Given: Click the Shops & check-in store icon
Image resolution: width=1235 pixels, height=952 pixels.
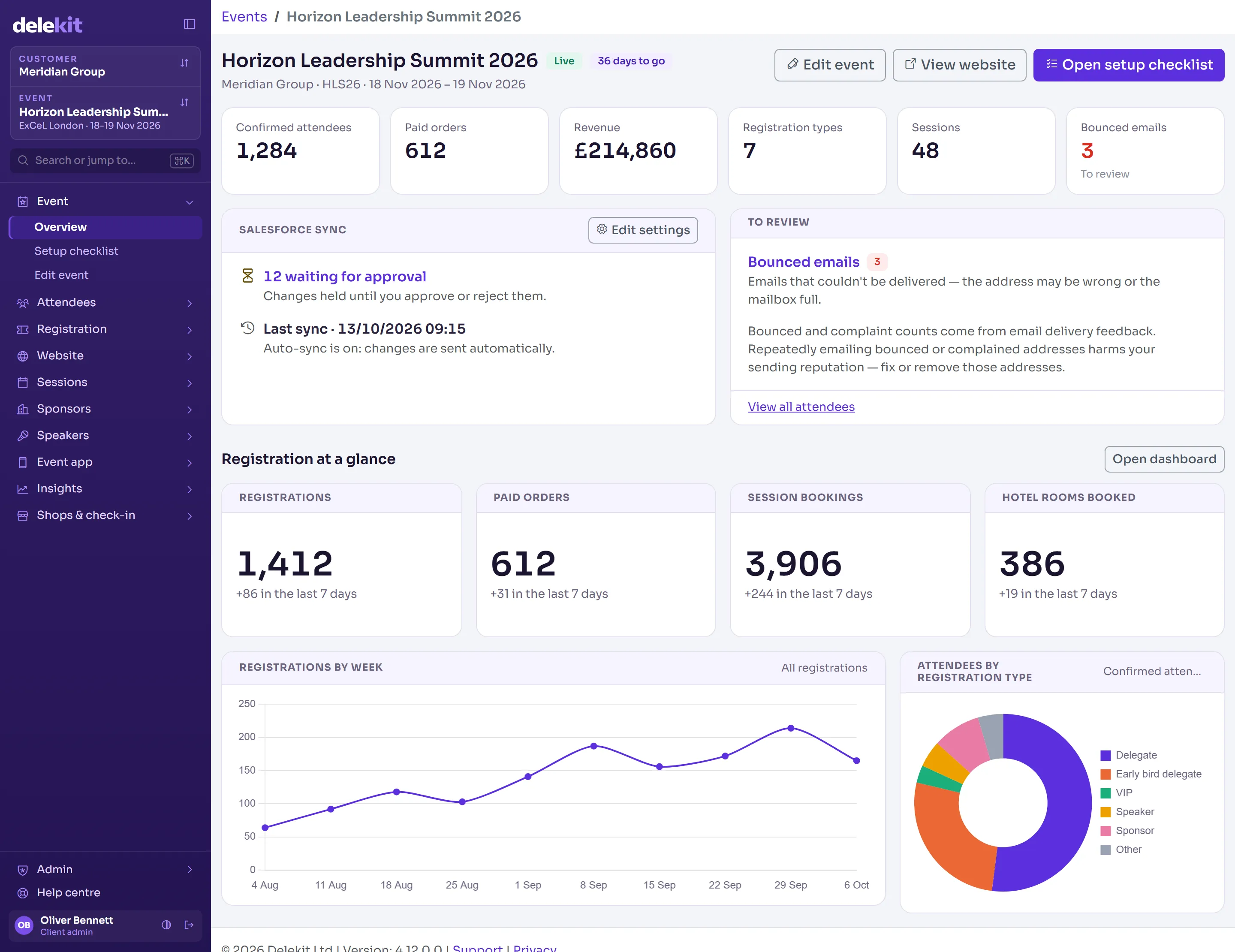Looking at the screenshot, I should 23,515.
